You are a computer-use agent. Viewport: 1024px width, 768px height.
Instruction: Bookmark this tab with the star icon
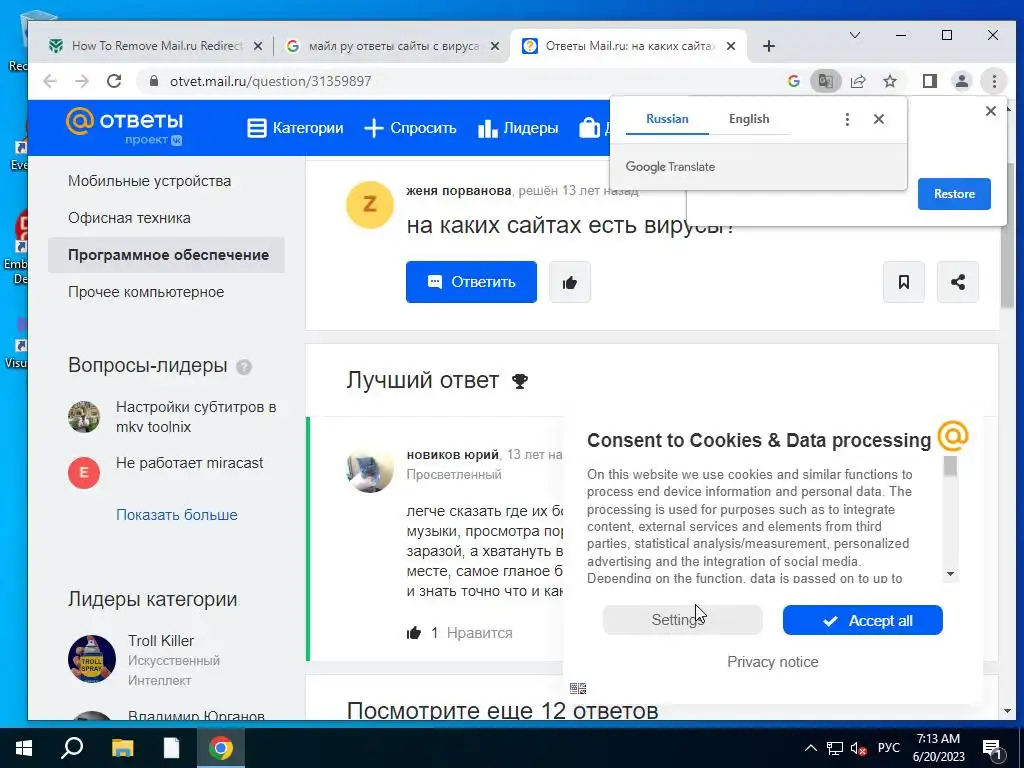point(889,81)
